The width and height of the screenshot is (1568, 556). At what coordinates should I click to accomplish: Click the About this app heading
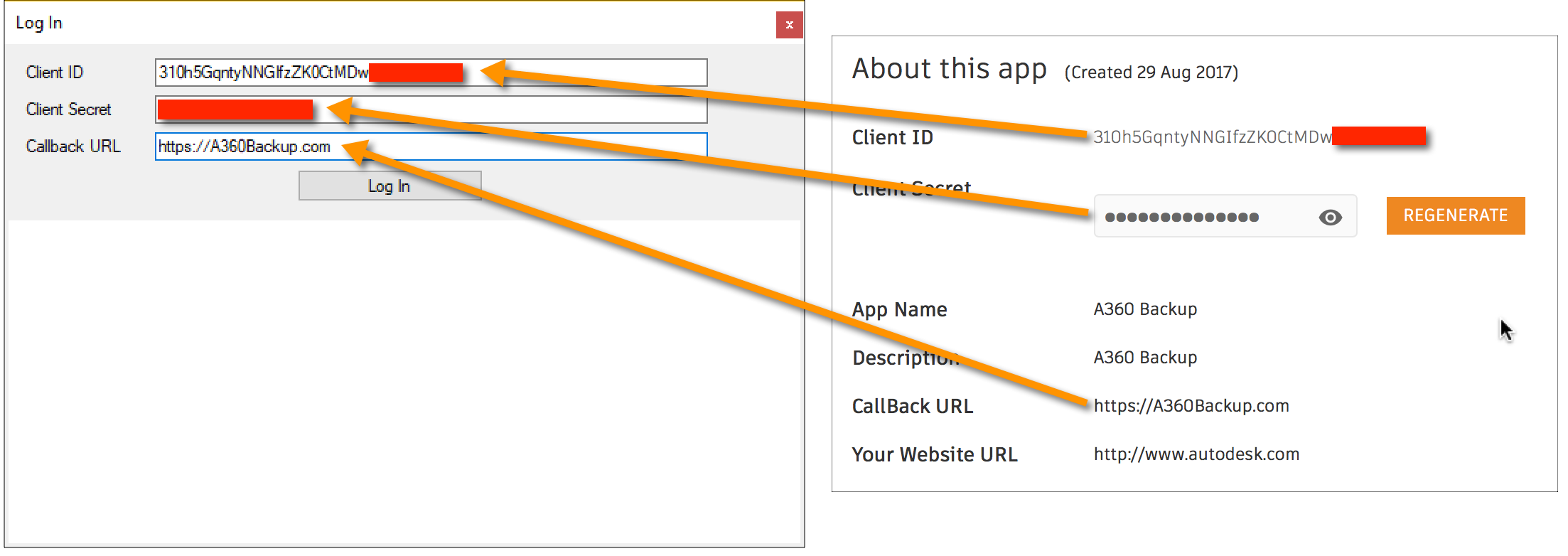tap(949, 69)
